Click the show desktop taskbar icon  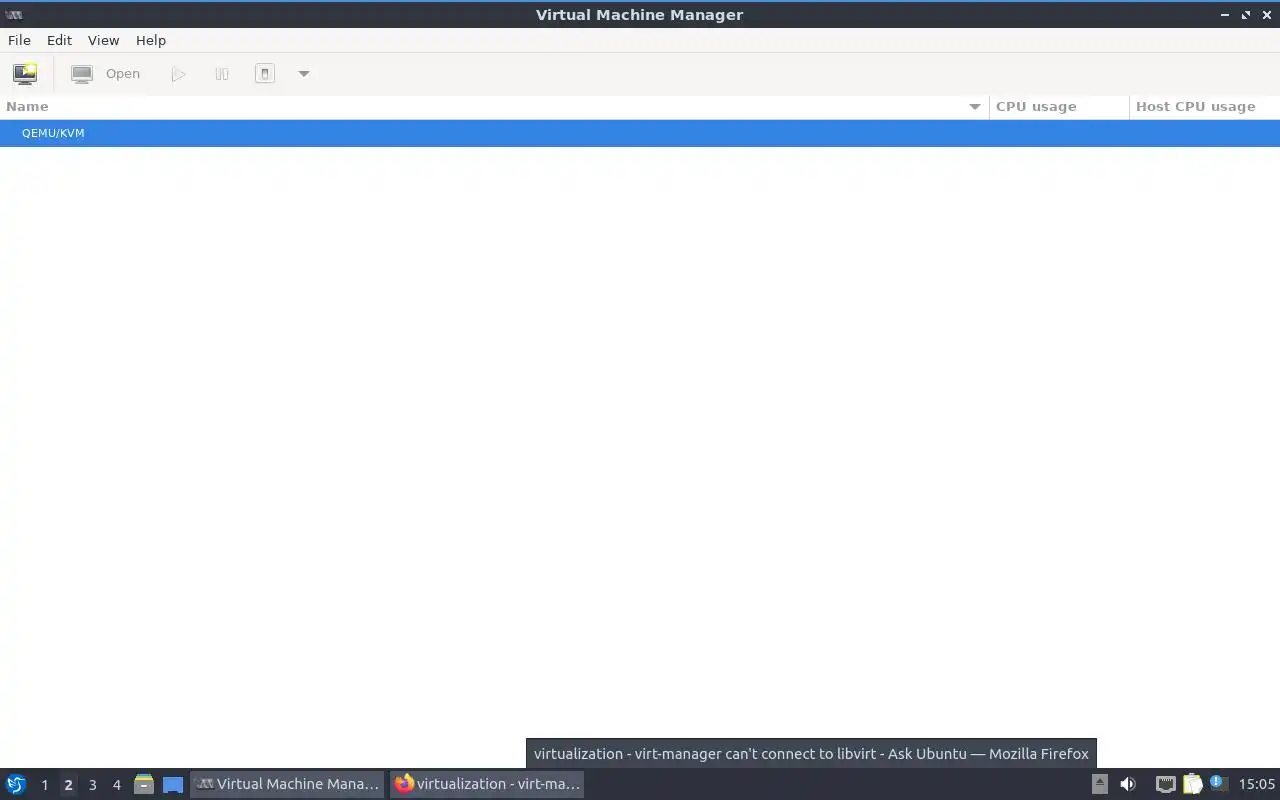173,785
